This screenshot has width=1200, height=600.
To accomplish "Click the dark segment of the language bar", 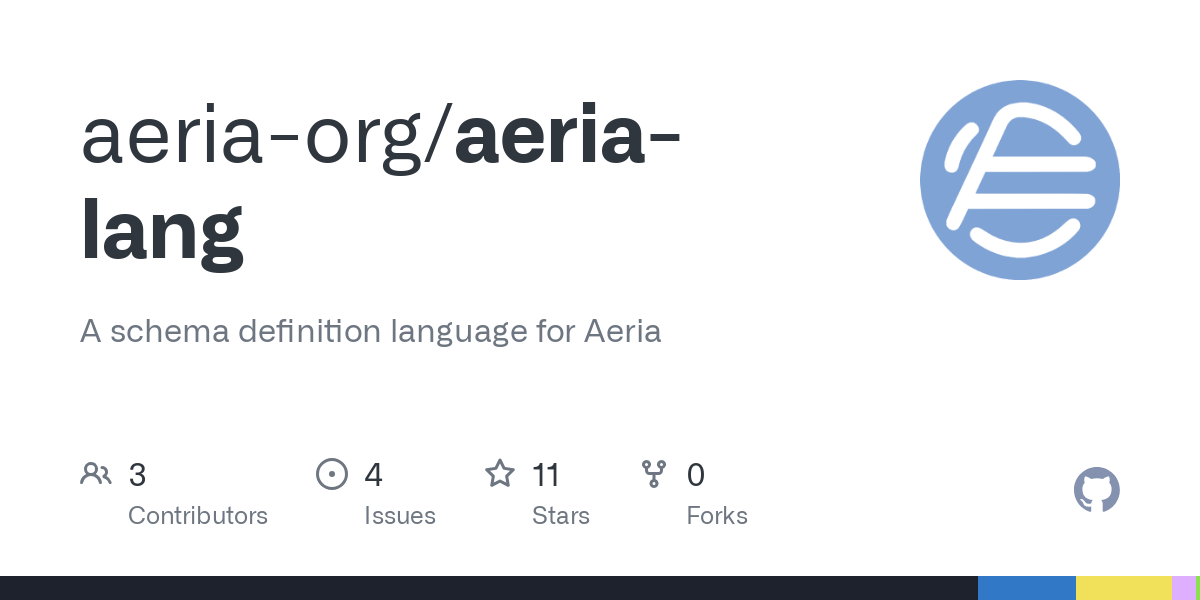I will coord(488,588).
